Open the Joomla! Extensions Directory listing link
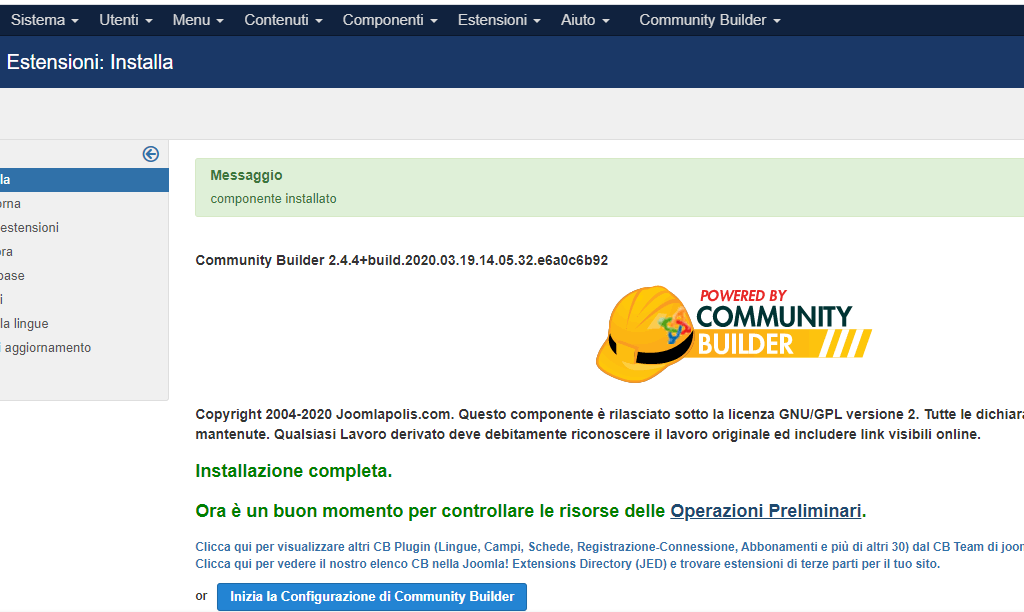The image size is (1024, 612). [568, 564]
